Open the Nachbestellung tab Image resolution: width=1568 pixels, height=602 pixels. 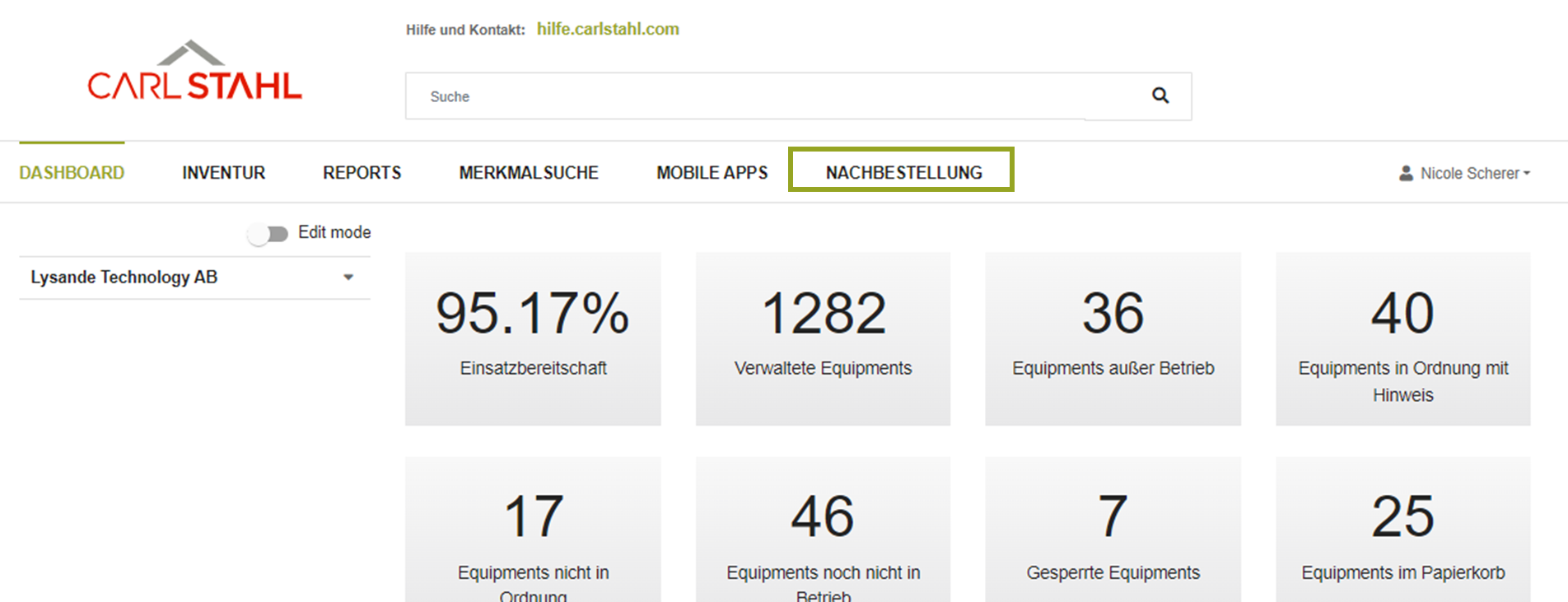(x=903, y=173)
